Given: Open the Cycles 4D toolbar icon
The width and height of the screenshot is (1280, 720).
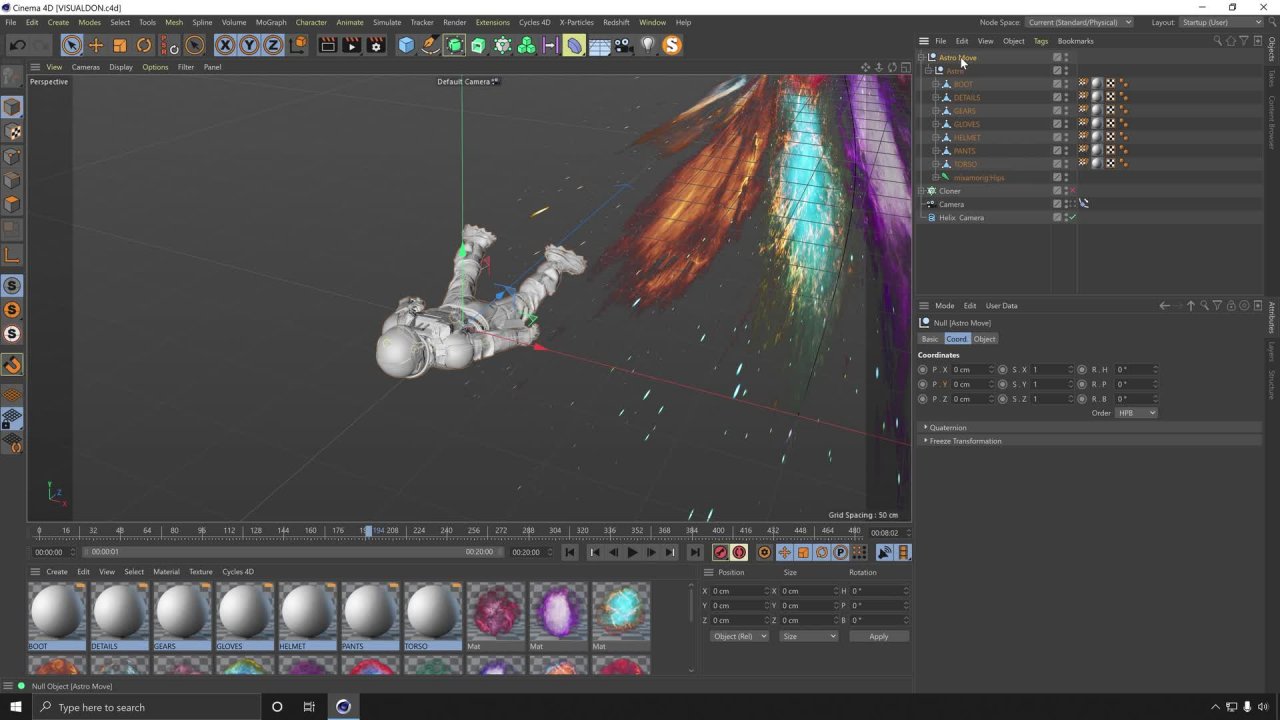Looking at the screenshot, I should [672, 45].
